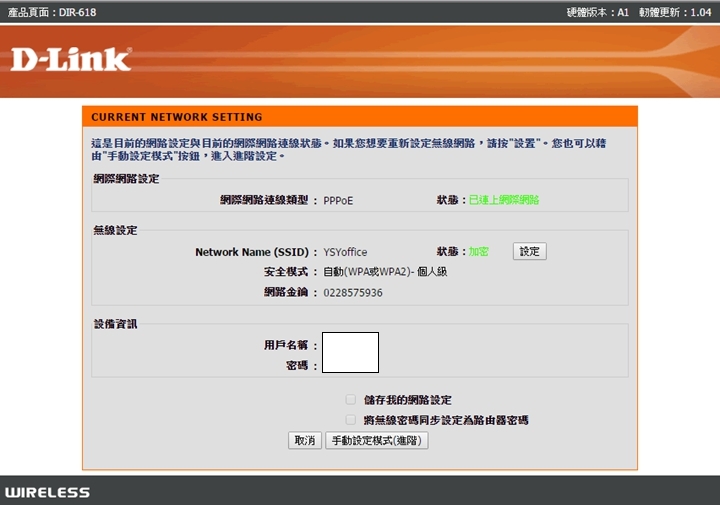This screenshot has height=505, width=720.
Task: Click the 網際網路設定 section title
Action: pyautogui.click(x=126, y=179)
